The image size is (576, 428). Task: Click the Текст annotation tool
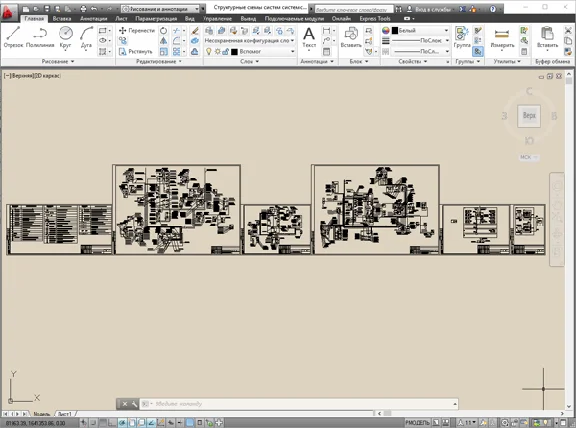[309, 37]
